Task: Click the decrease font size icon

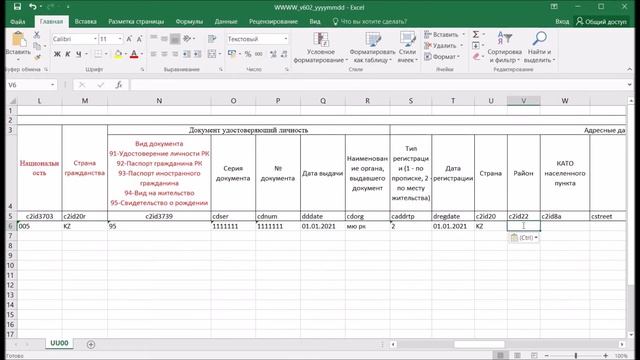Action: 139,39
